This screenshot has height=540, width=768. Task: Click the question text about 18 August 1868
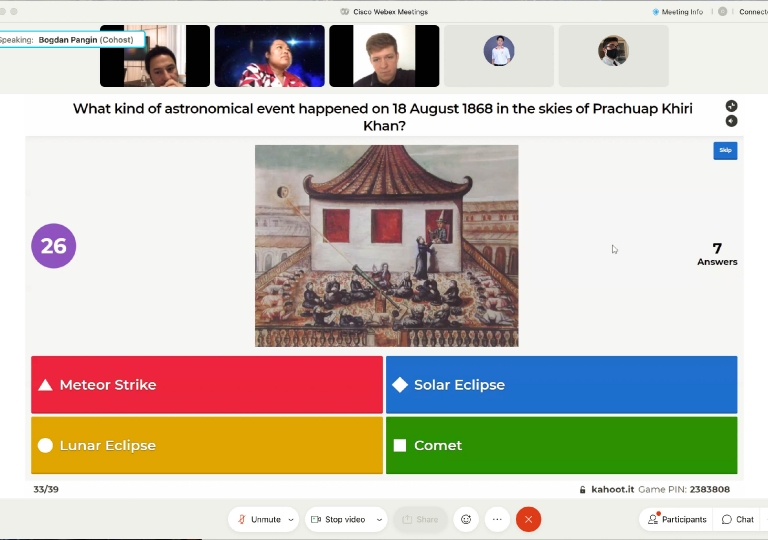383,117
